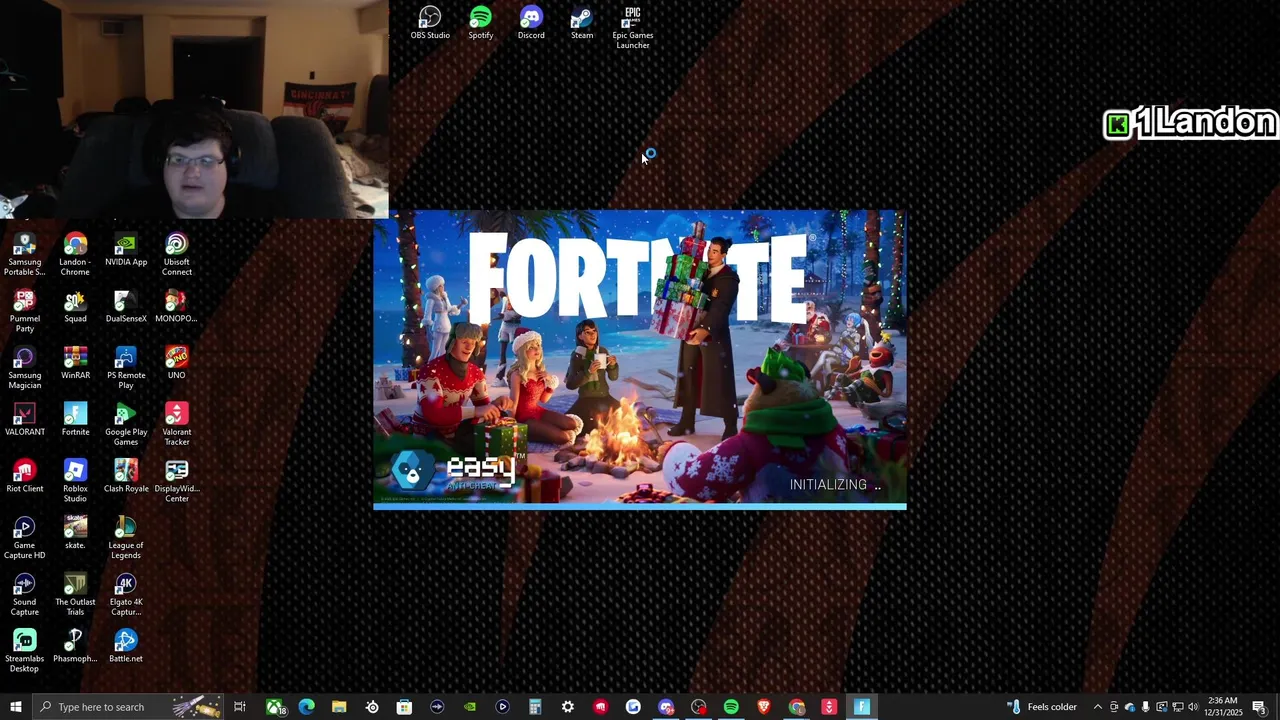This screenshot has height=720, width=1280.
Task: Select the WinRAR desktop icon
Action: [75, 364]
